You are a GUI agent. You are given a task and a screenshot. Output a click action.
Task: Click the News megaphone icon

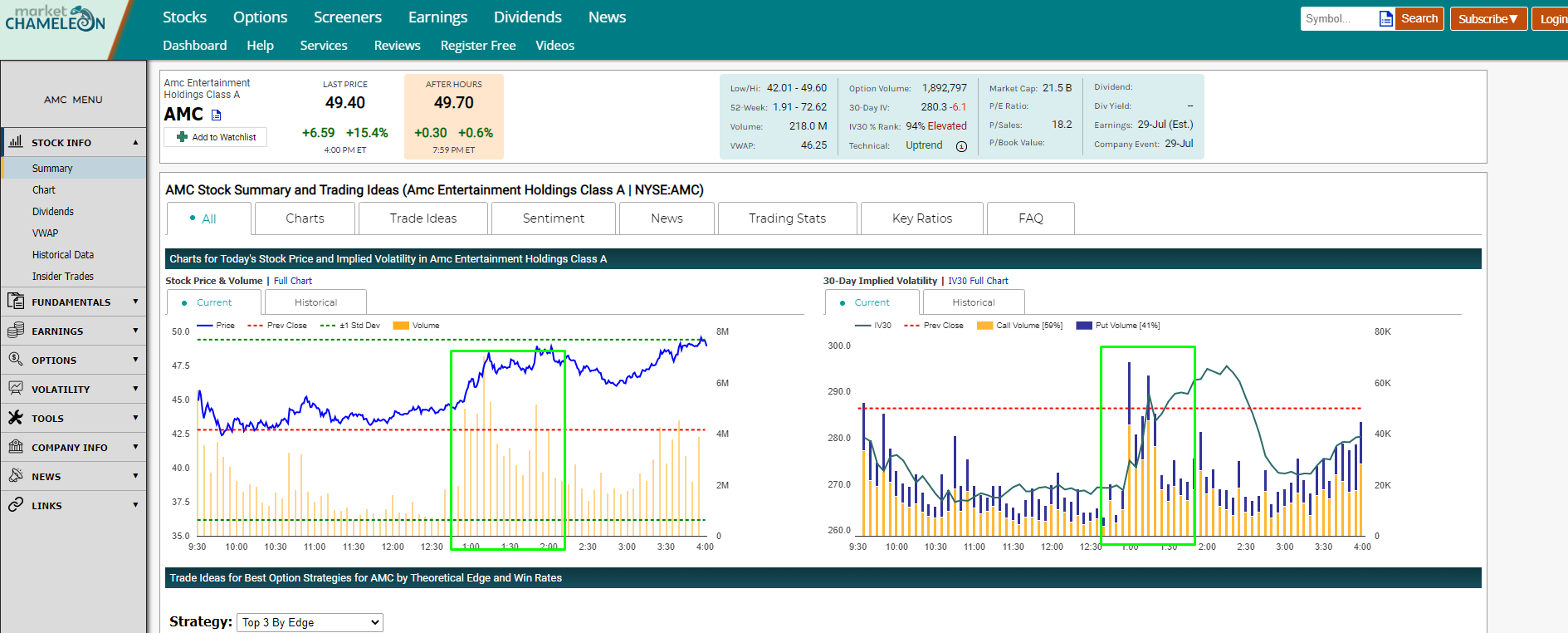tap(16, 475)
